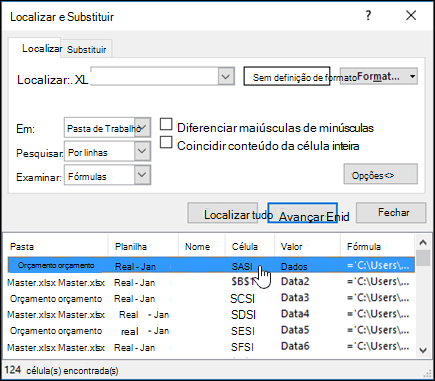435x381 pixels.
Task: Click the Sem definição de formato preview box
Action: point(287,76)
